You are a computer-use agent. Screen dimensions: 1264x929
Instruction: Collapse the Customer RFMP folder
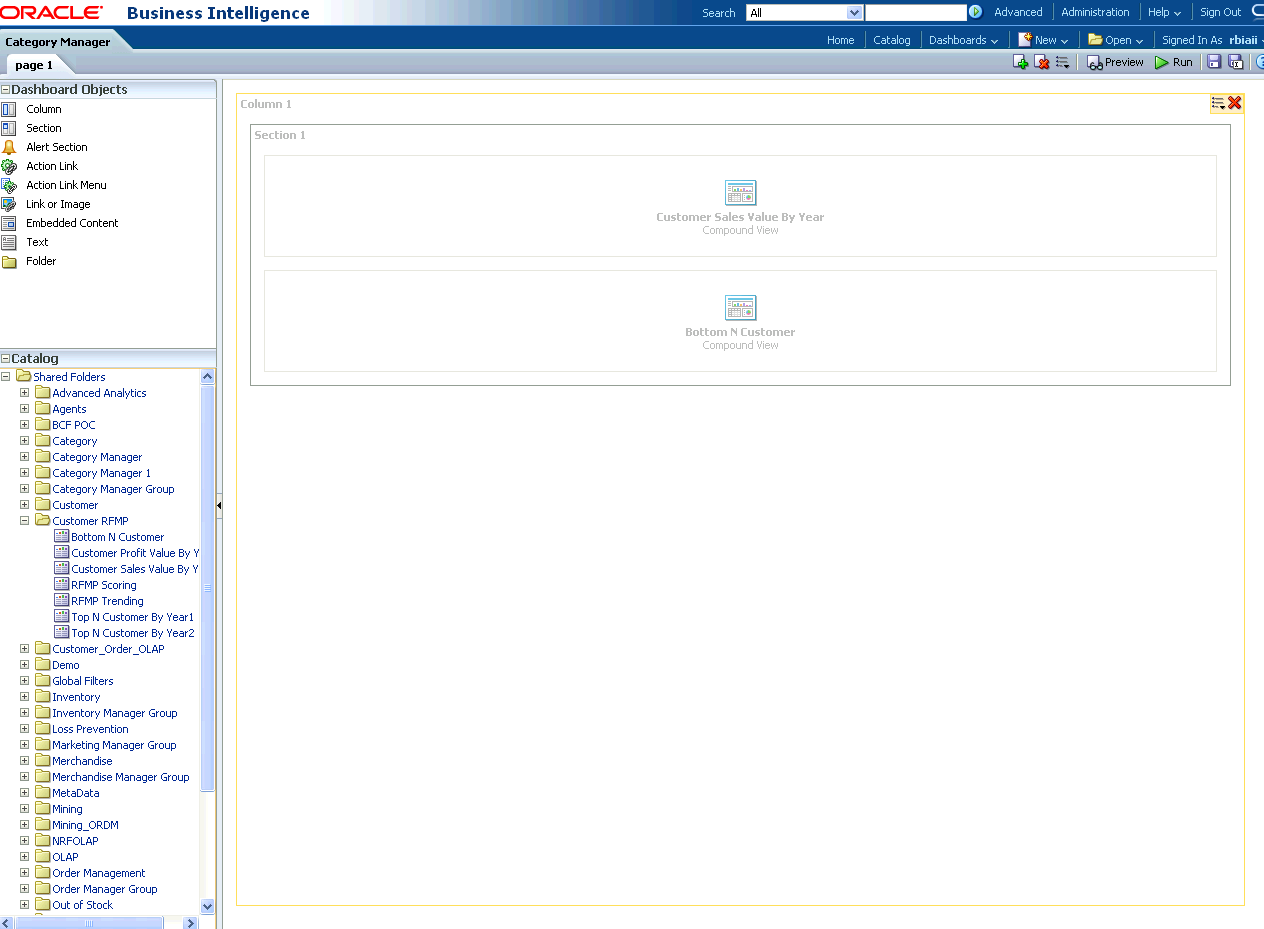pos(25,521)
